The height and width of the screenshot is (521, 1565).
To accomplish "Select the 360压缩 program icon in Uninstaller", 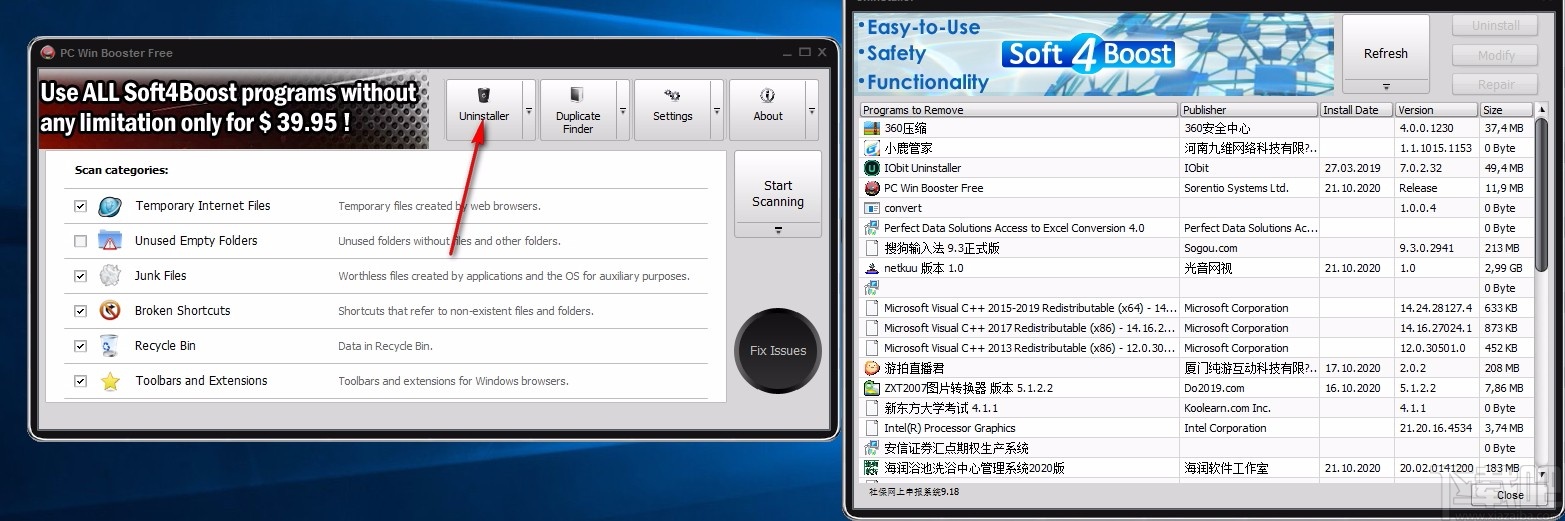I will coord(871,128).
